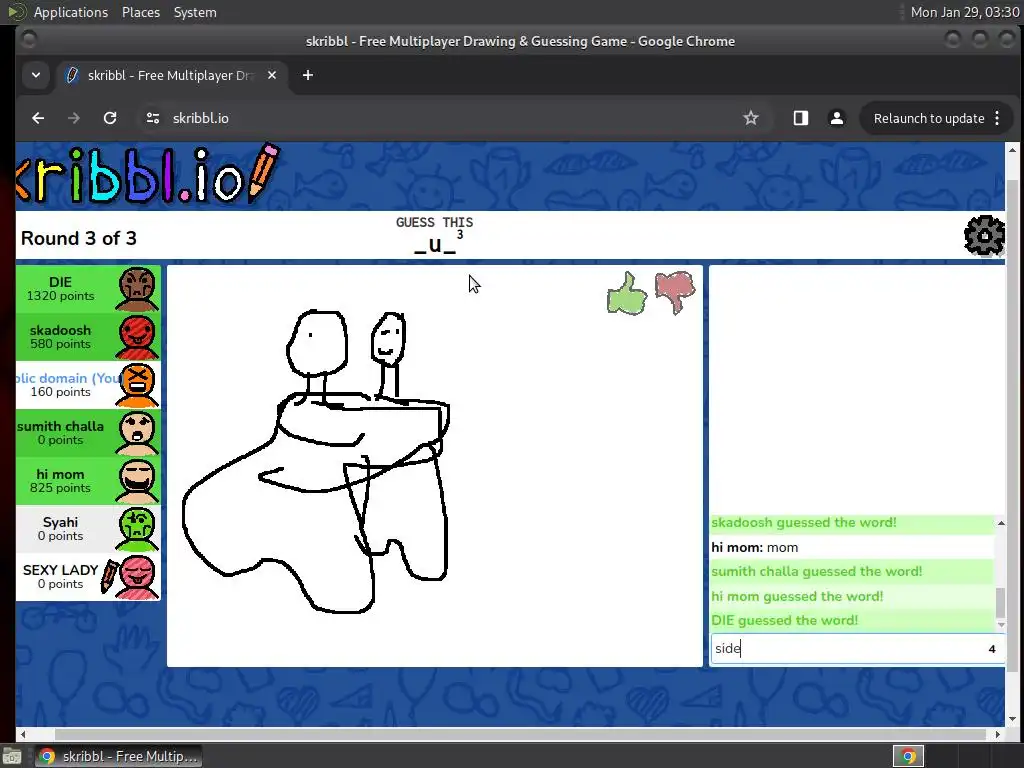Click the DIE 1320 points player row
The image size is (1024, 768).
pyautogui.click(x=88, y=289)
